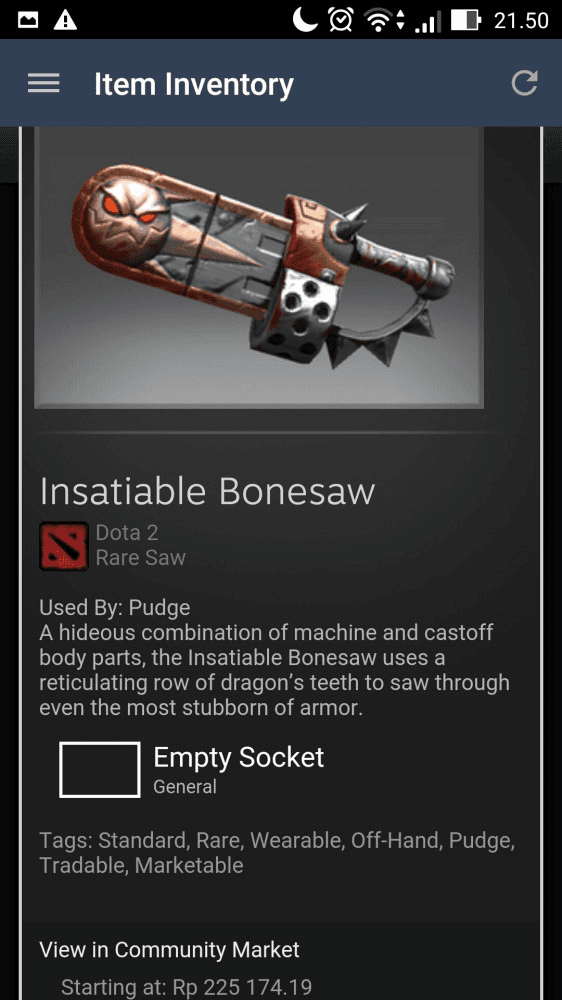This screenshot has width=562, height=1000.
Task: Tap the cellular signal bars icon
Action: 427,22
